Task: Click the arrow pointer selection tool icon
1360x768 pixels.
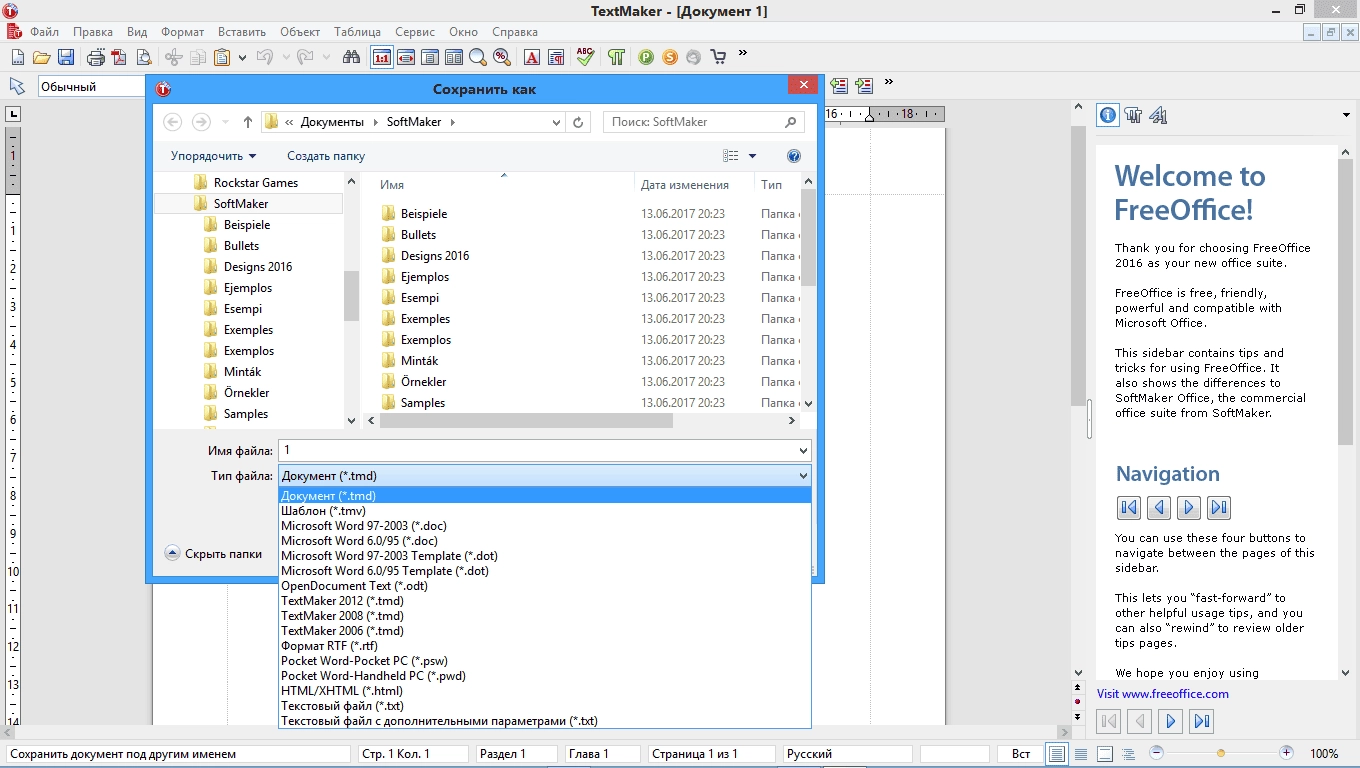Action: point(17,86)
